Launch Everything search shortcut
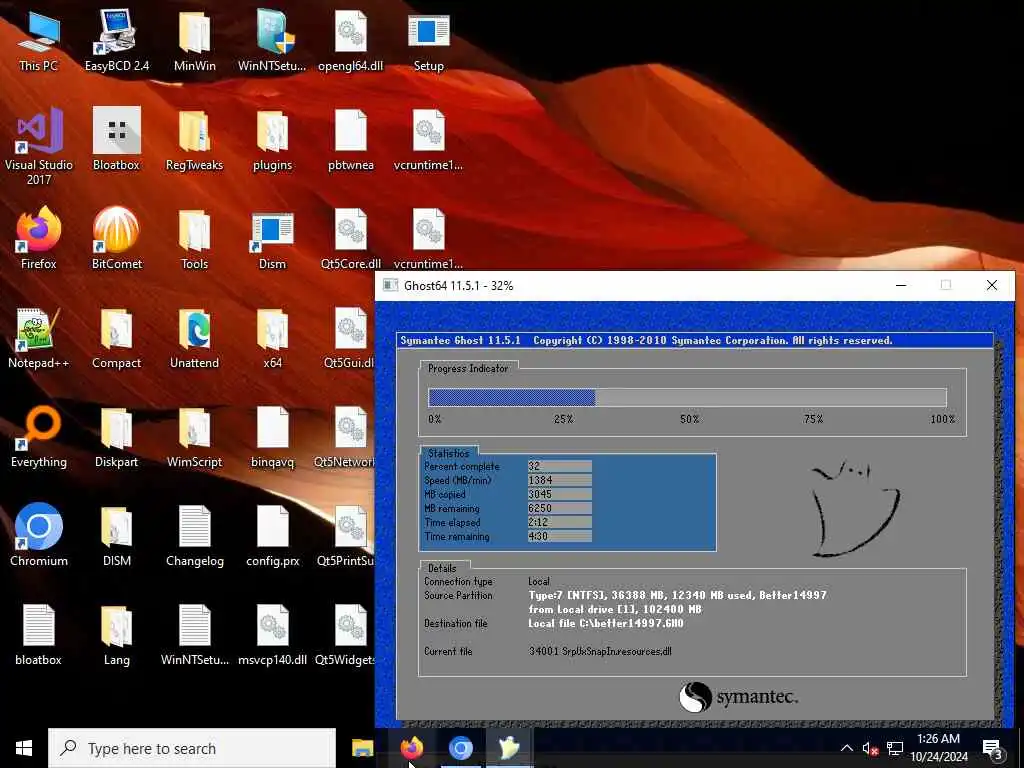The image size is (1024, 768). [x=39, y=437]
